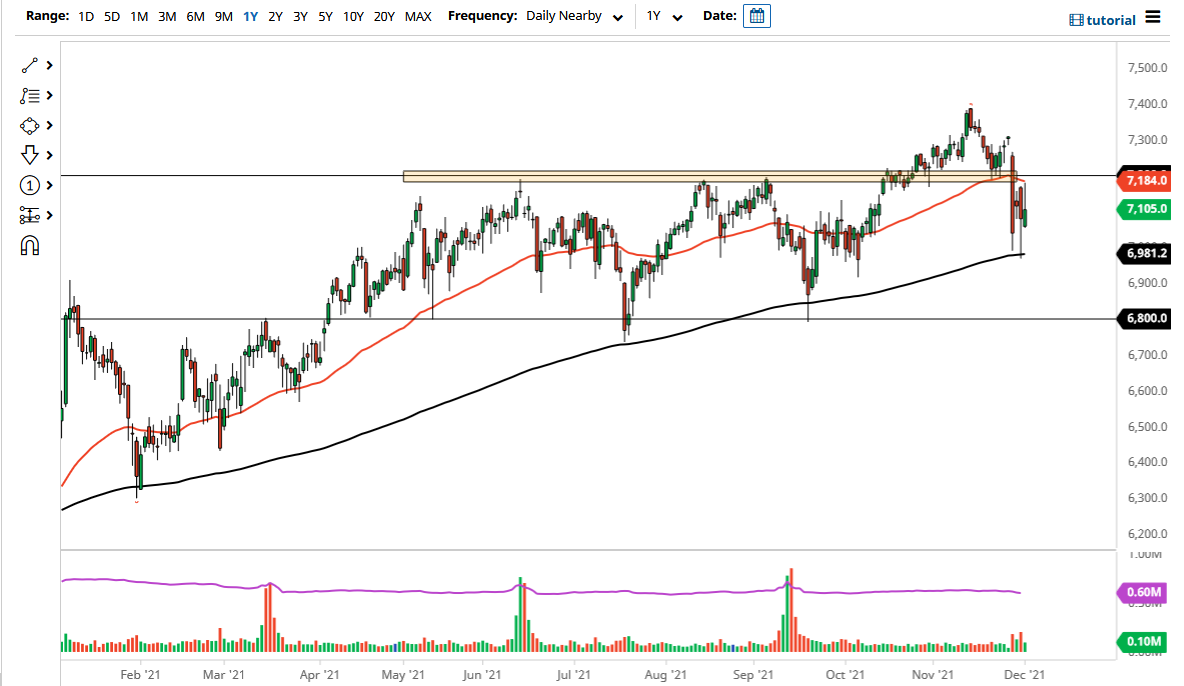Select the arrow marker tool
Image resolution: width=1184 pixels, height=686 pixels.
pyautogui.click(x=28, y=155)
